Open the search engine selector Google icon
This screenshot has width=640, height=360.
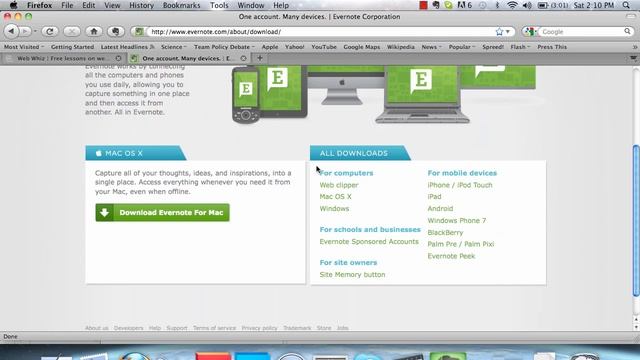[531, 31]
